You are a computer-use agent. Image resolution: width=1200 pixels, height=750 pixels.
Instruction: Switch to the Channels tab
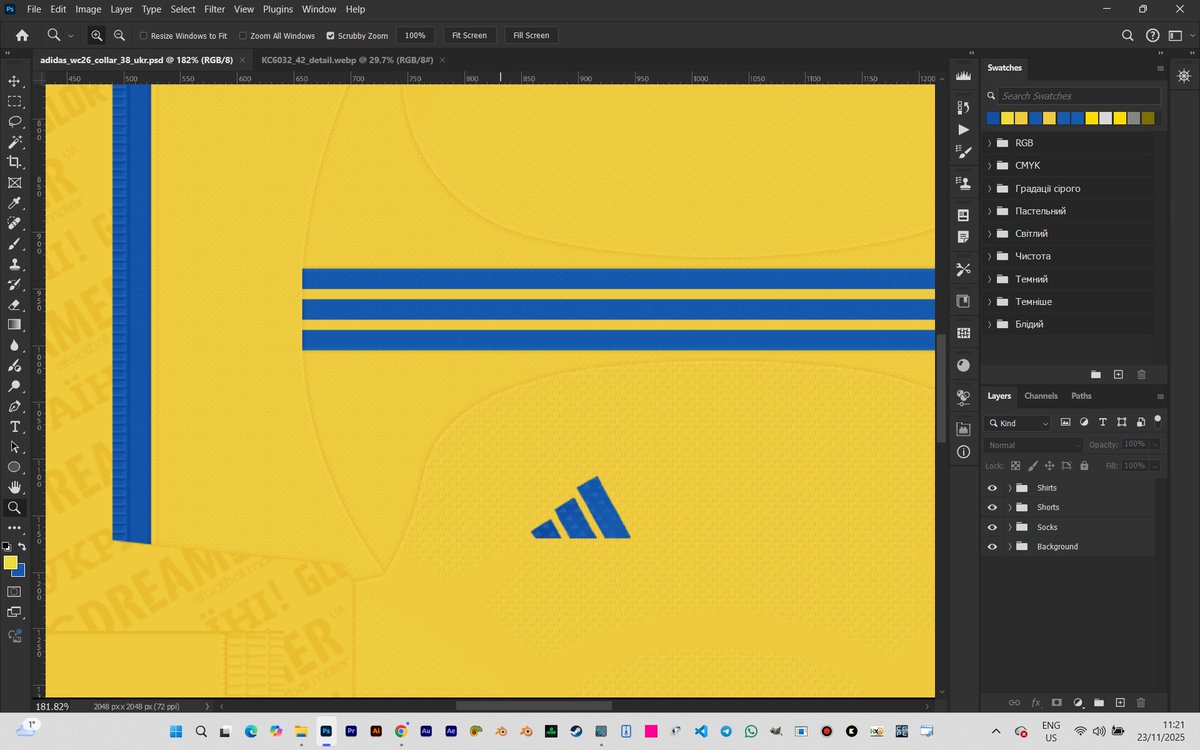[1041, 396]
